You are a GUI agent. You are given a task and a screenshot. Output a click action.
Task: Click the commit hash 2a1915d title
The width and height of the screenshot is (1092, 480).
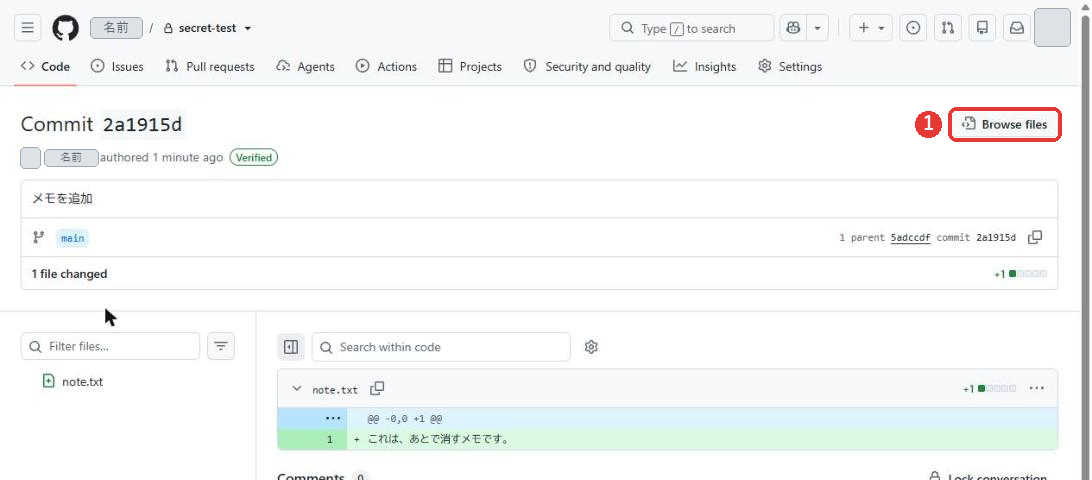click(142, 125)
